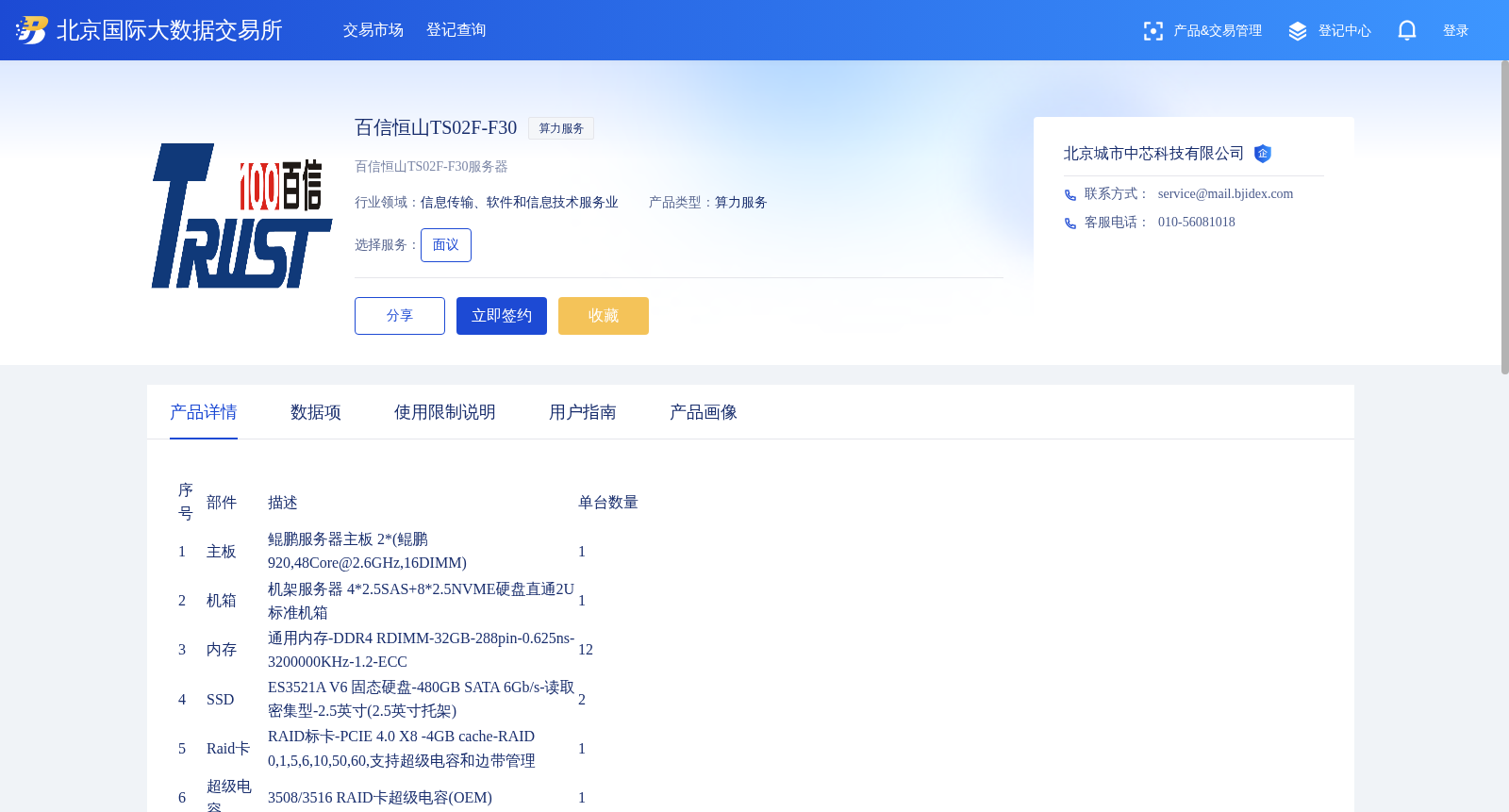Click the phone icon beside 联系方式

click(x=1070, y=195)
